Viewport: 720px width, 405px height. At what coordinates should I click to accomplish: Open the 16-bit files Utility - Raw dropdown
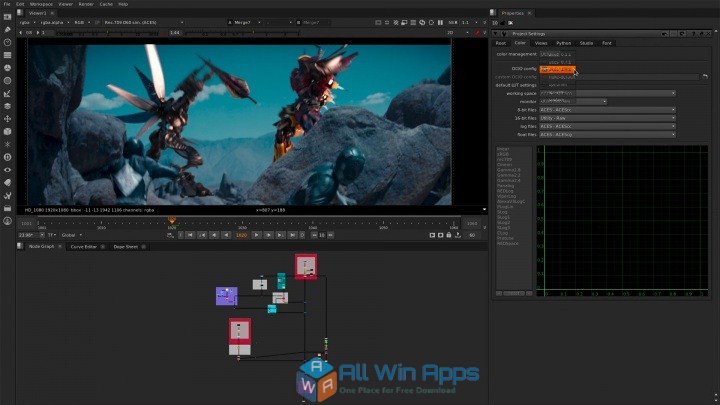coord(608,118)
